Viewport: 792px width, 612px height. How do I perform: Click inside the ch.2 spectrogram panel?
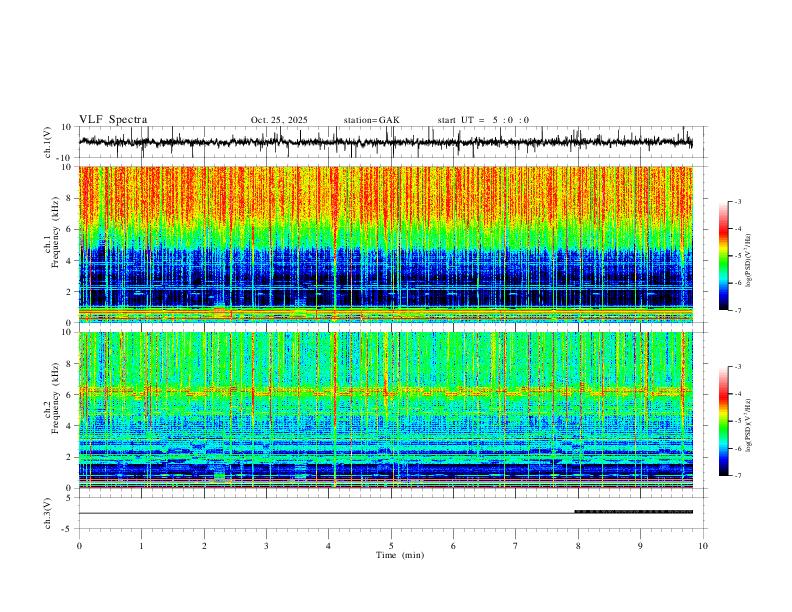[385, 410]
